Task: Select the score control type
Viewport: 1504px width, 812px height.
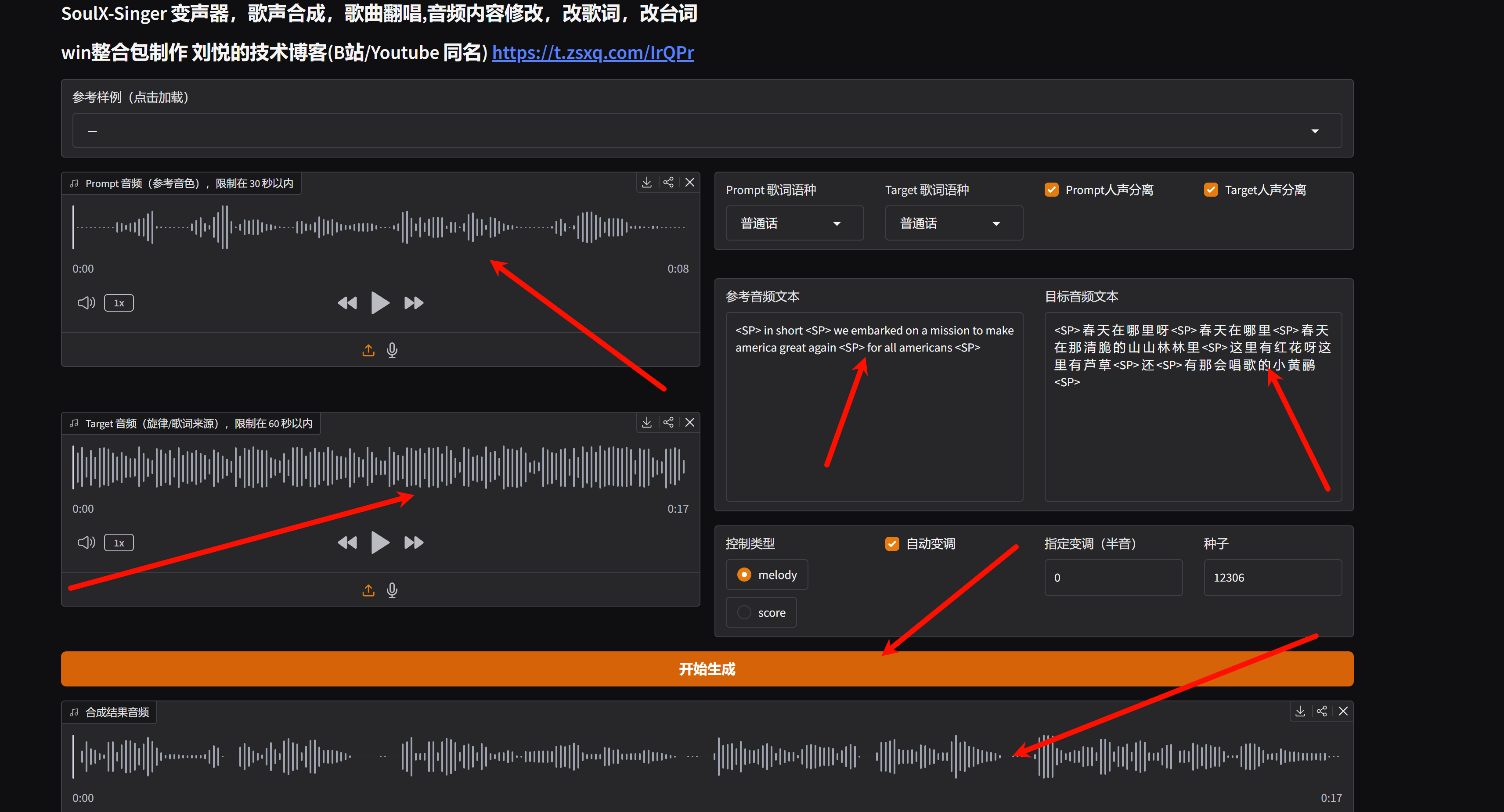Action: 744,612
